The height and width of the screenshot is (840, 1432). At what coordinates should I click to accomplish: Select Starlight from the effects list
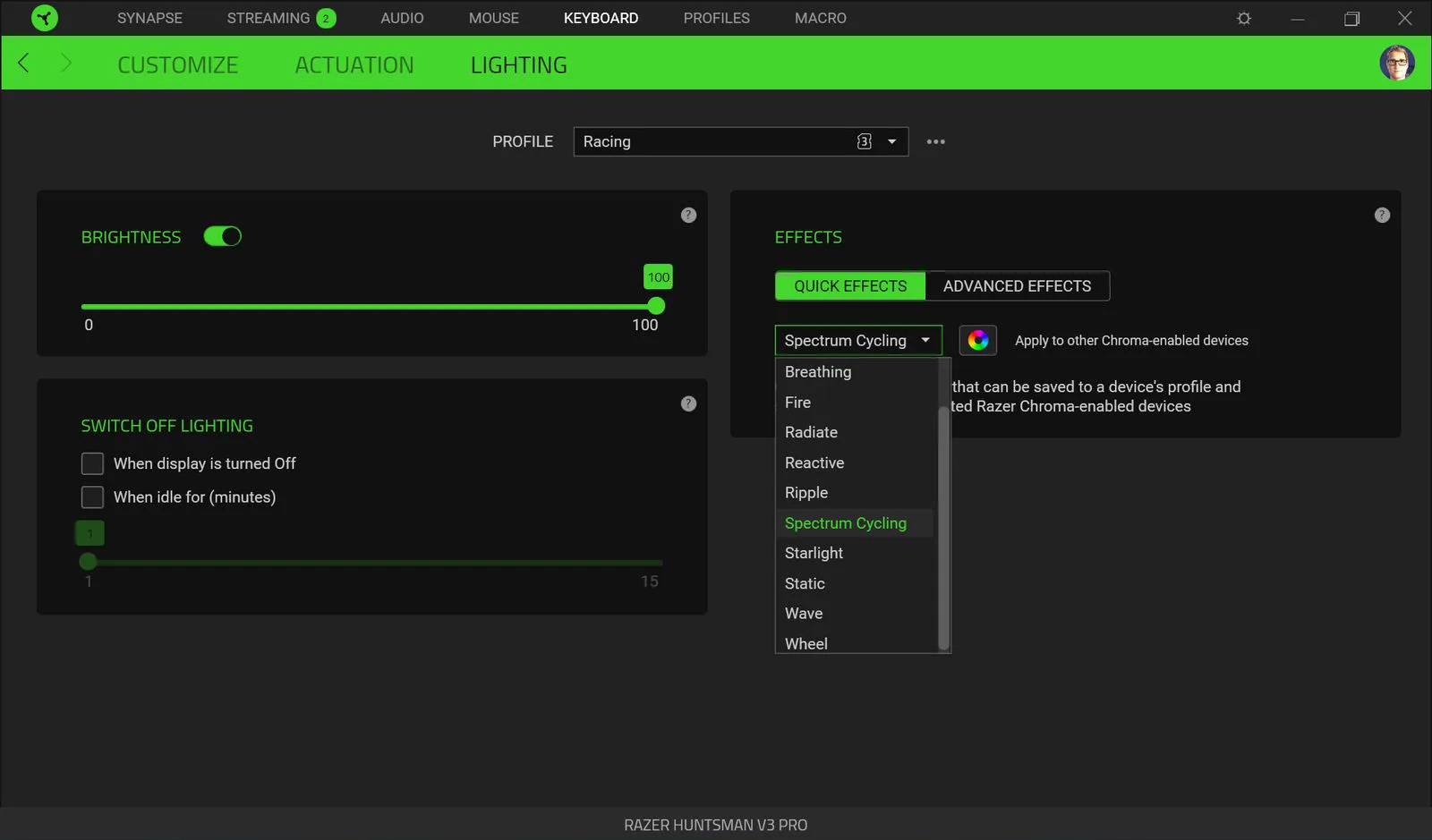point(814,553)
